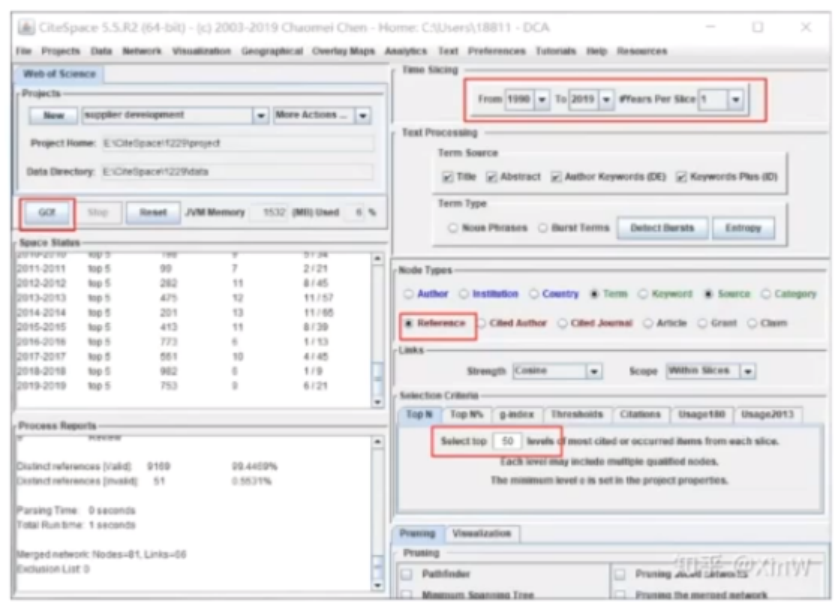Click the Reset button
This screenshot has height=605, width=836.
pos(153,213)
